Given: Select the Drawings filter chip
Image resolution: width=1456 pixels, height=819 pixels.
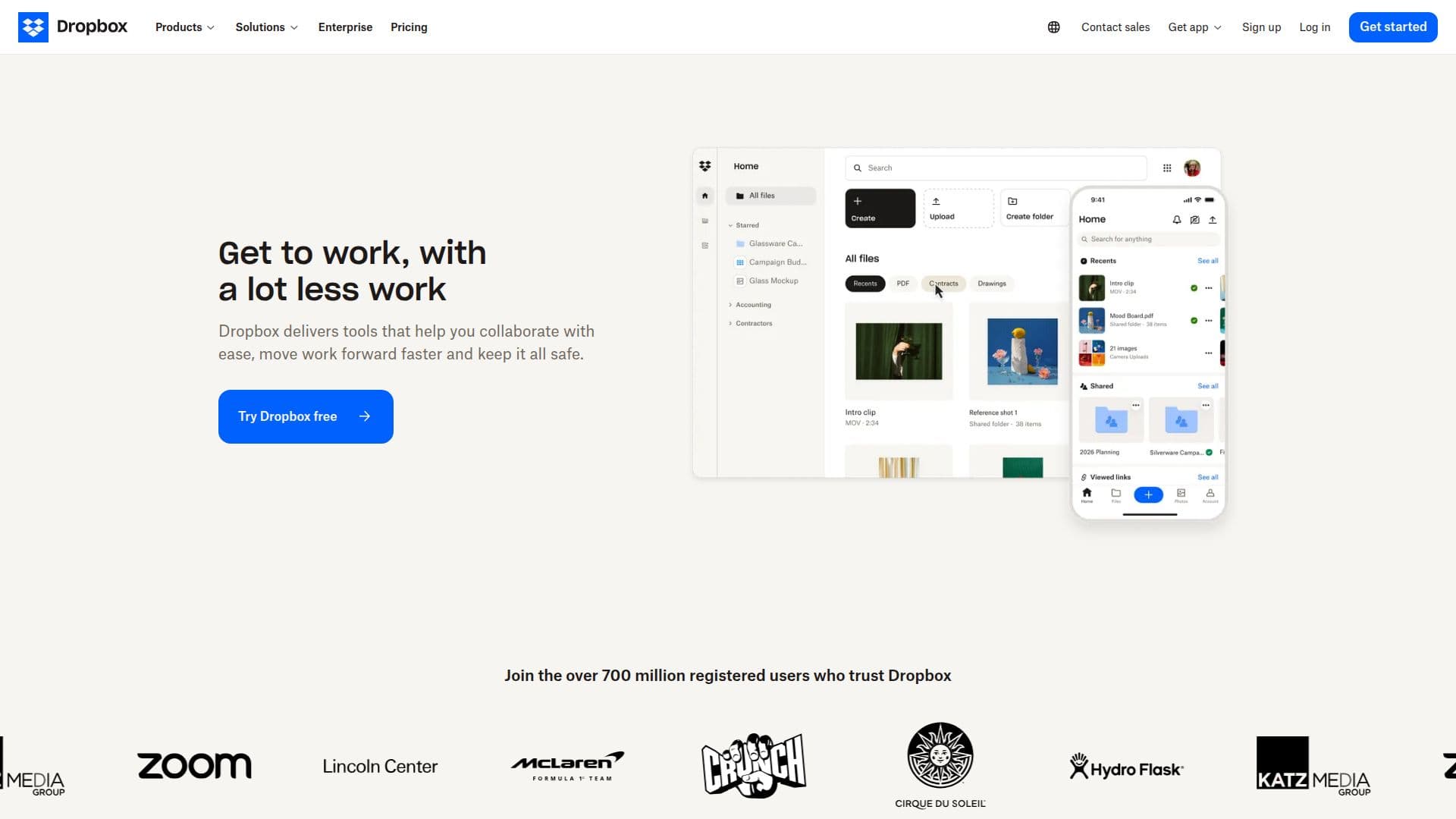Looking at the screenshot, I should 992,284.
